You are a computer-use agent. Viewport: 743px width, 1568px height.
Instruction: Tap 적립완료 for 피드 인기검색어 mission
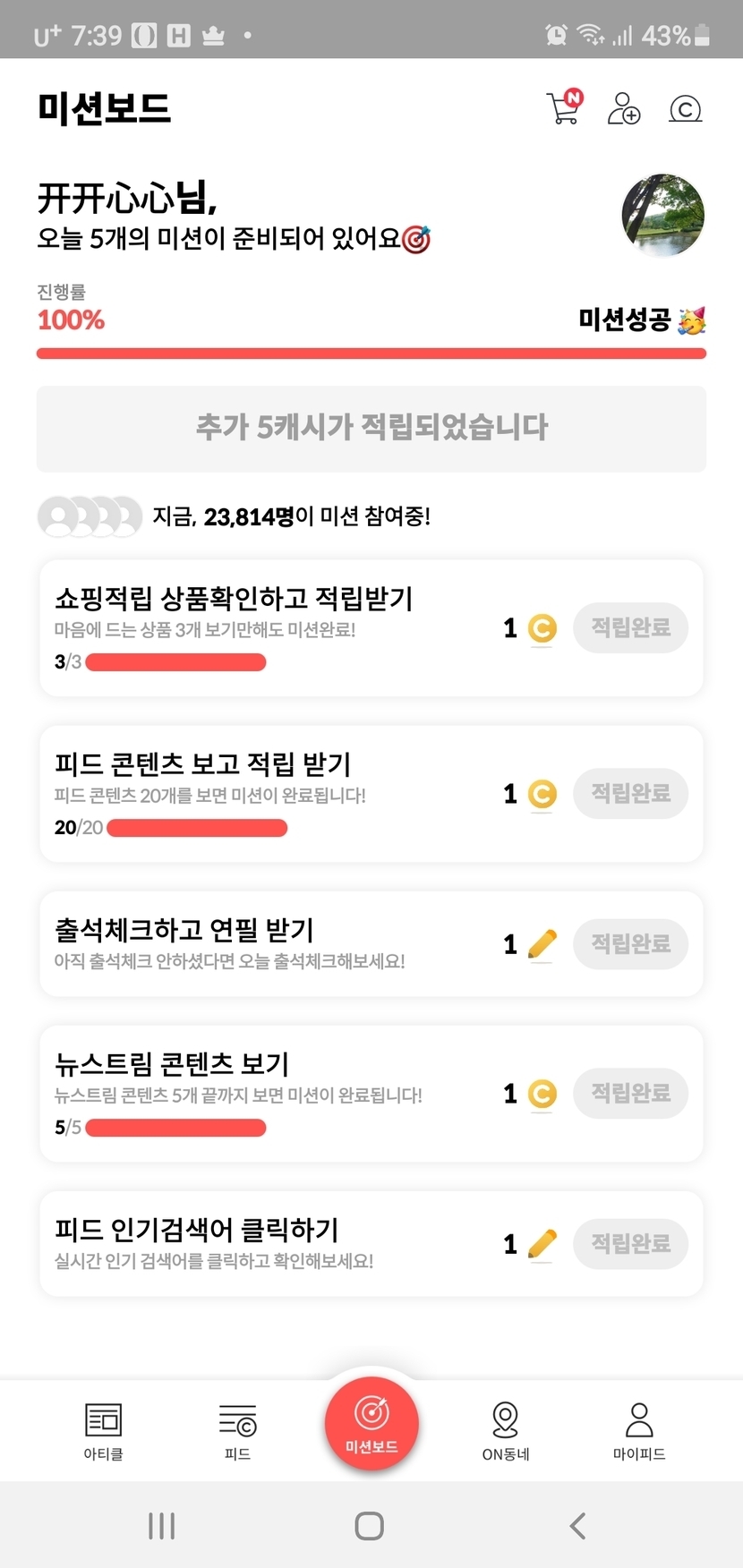(630, 1243)
